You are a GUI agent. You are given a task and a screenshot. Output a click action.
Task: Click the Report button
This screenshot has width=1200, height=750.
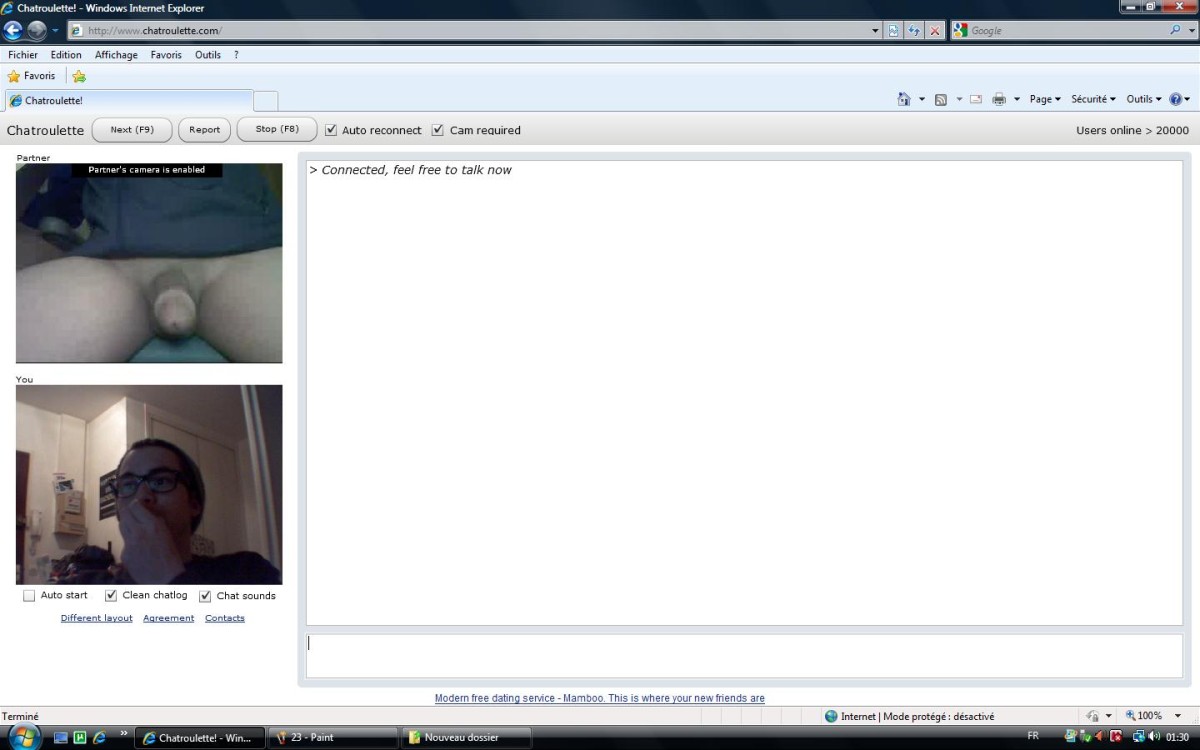[x=205, y=130]
